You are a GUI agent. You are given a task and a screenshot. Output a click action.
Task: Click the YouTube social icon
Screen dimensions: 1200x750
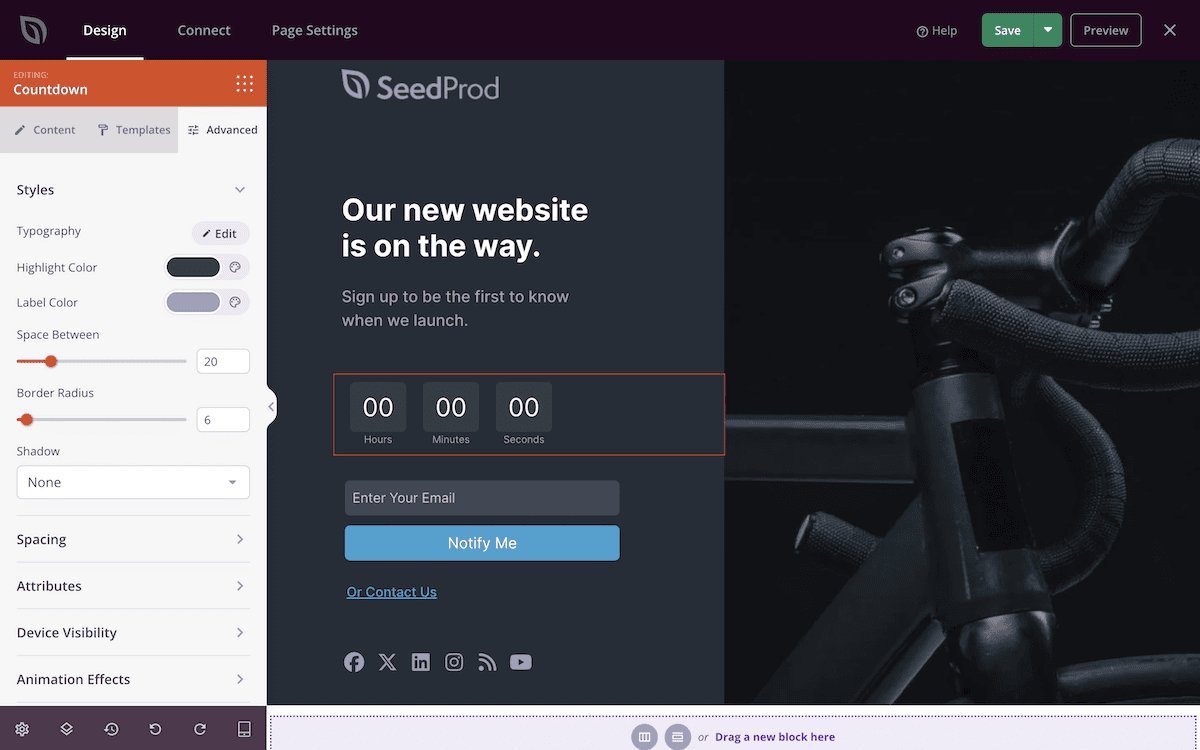click(x=521, y=662)
